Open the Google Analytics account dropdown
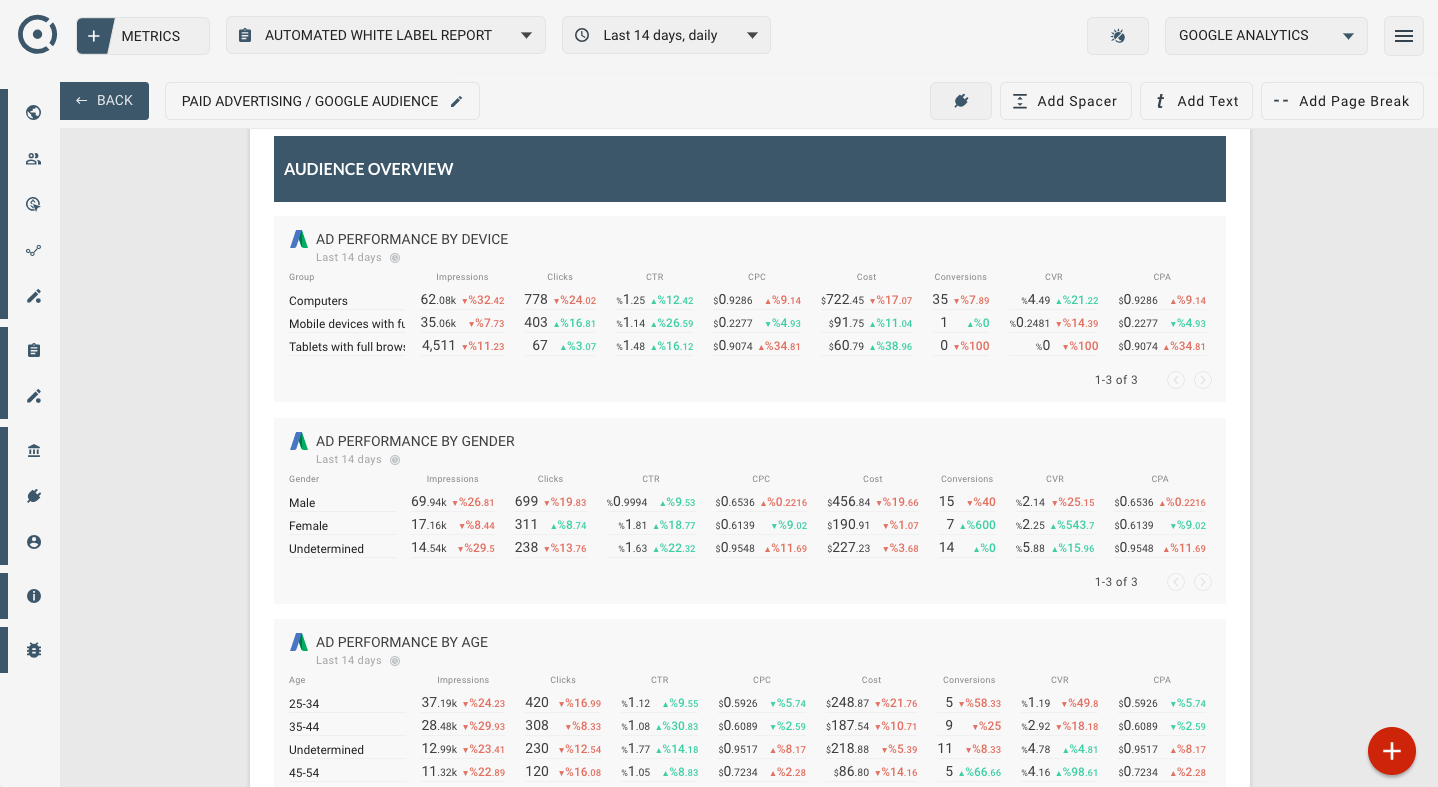The image size is (1438, 787). (1266, 35)
